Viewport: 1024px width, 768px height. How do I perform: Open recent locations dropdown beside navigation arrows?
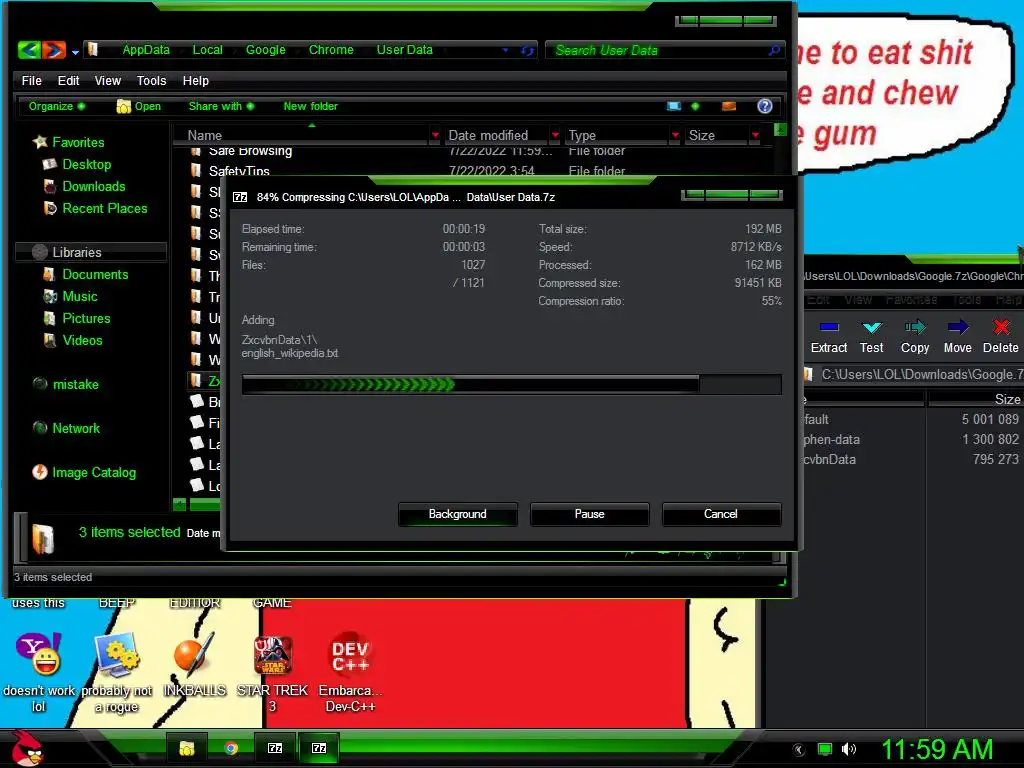coord(76,52)
